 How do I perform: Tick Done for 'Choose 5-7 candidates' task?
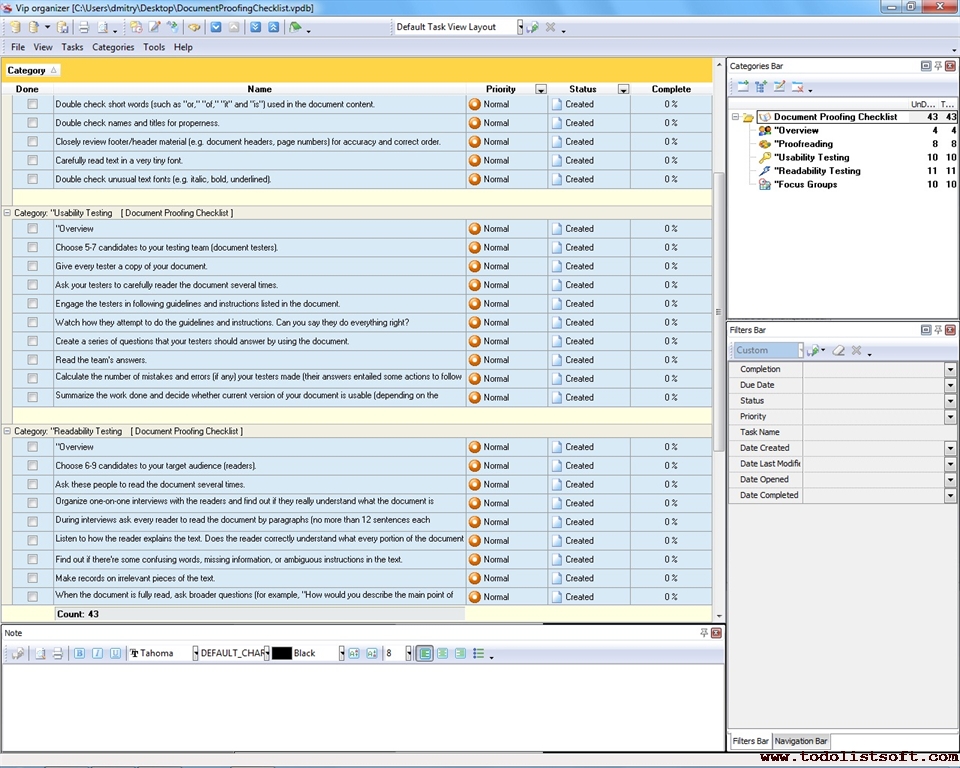tap(33, 247)
